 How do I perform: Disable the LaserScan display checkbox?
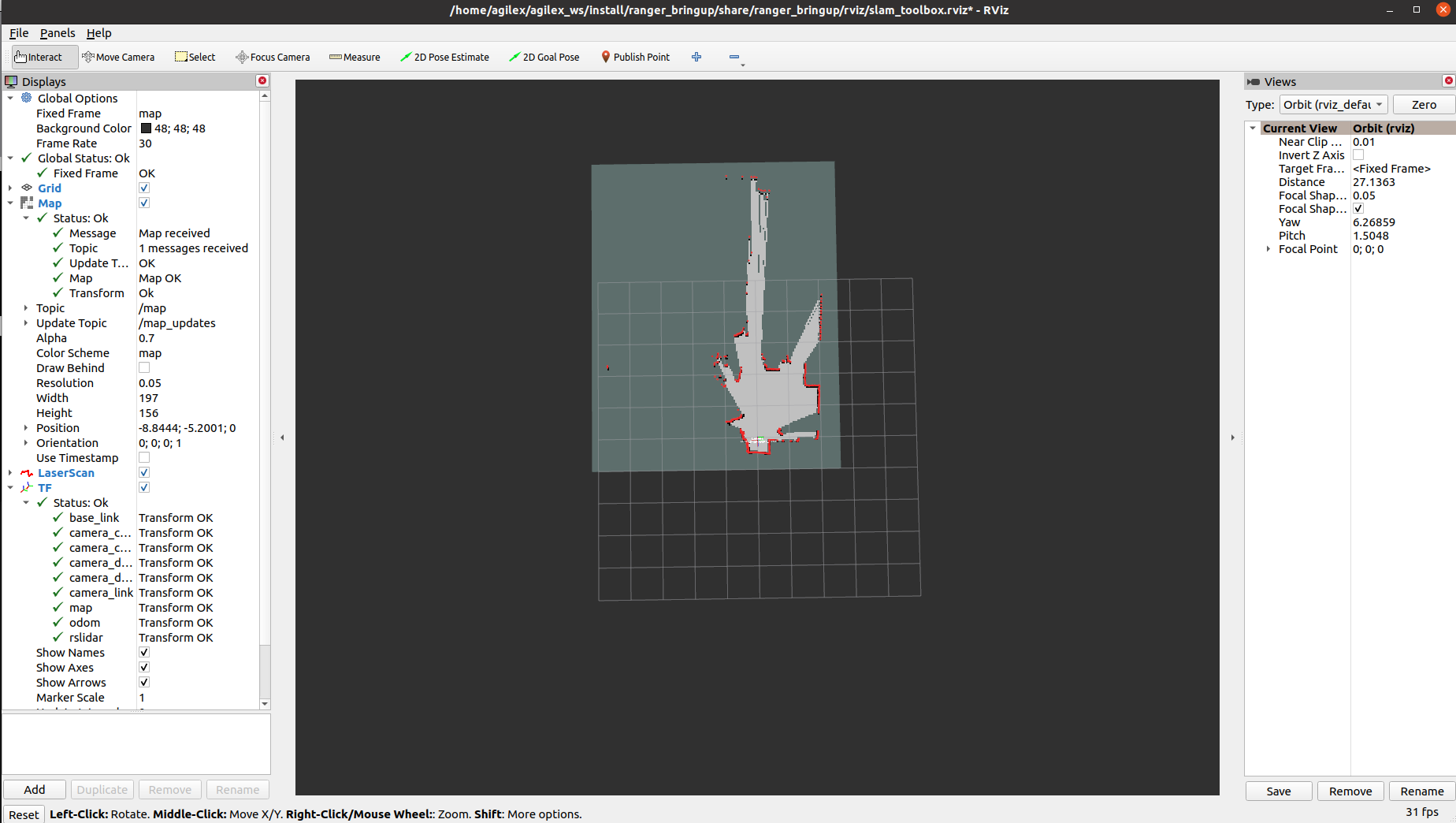coord(144,473)
